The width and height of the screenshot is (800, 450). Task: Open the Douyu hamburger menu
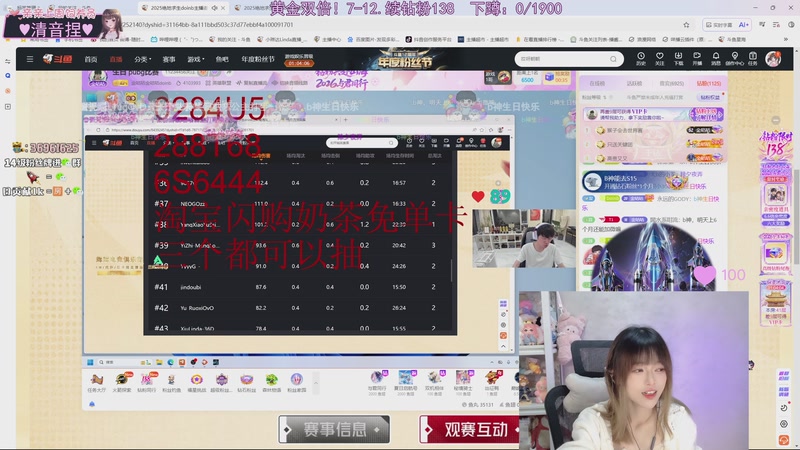[30, 59]
